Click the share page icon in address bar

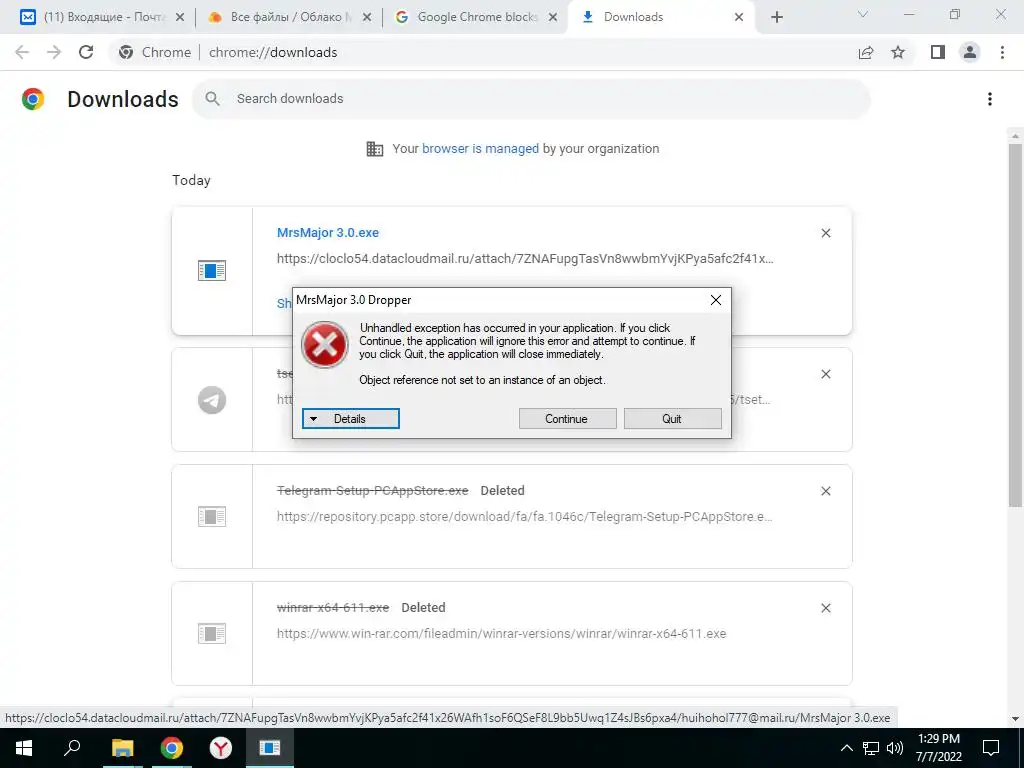[866, 52]
